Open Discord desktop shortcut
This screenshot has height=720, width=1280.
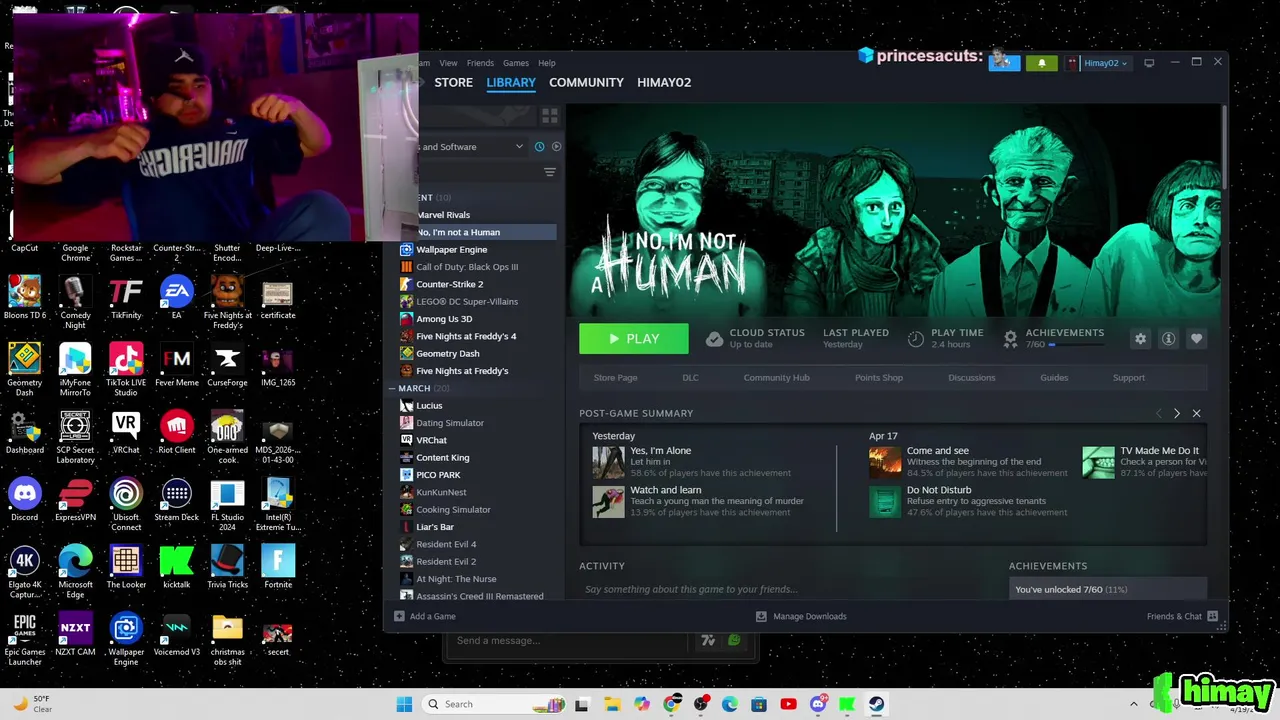tap(25, 500)
